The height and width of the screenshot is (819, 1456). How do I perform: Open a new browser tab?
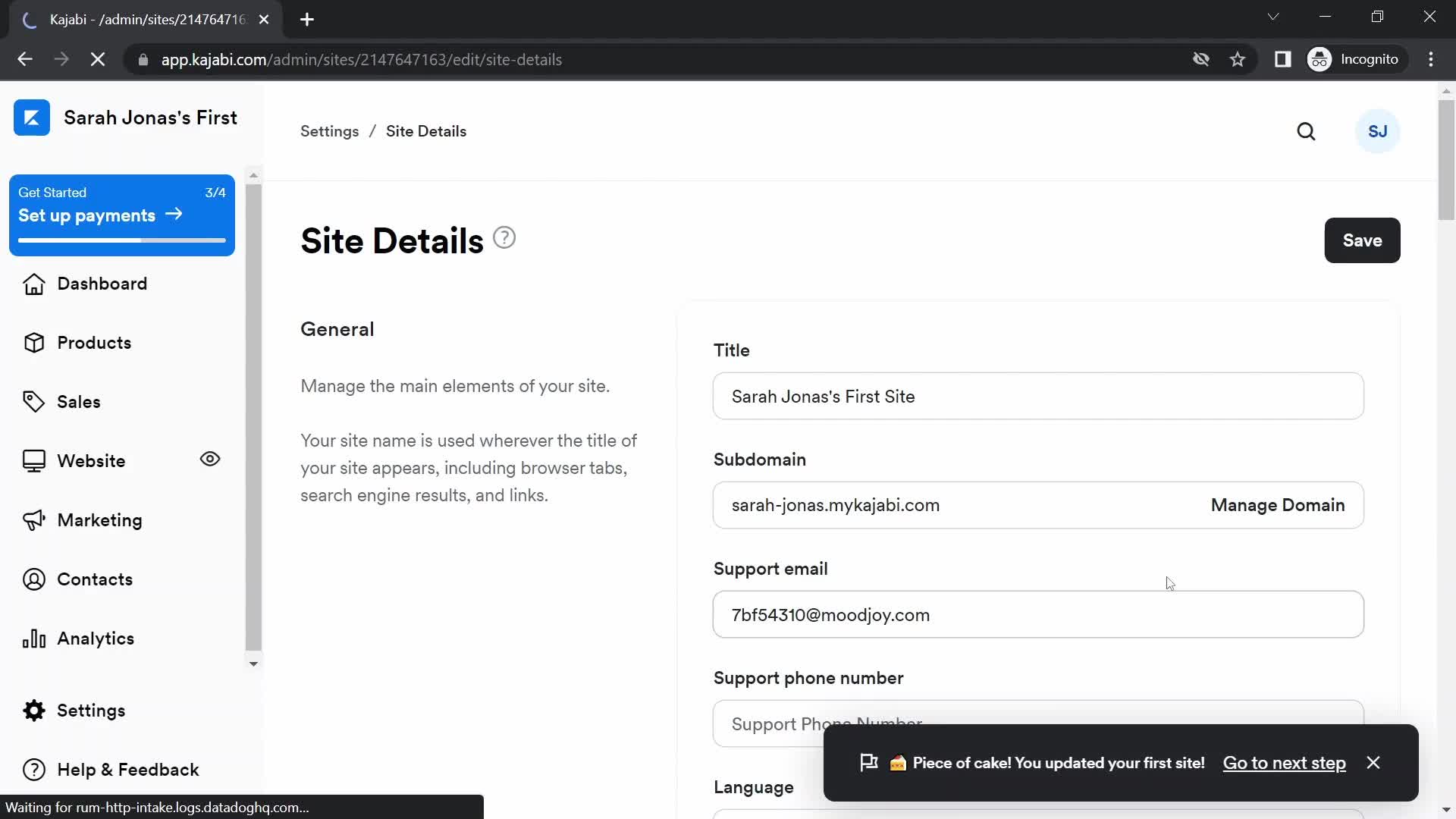(307, 20)
